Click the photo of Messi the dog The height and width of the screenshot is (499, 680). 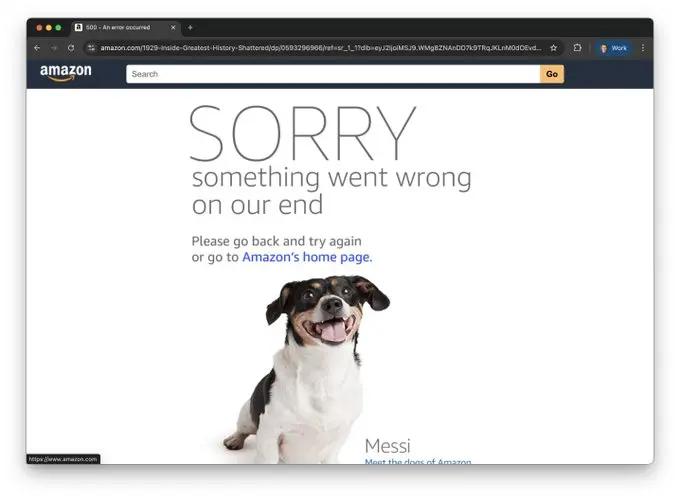tap(306, 369)
